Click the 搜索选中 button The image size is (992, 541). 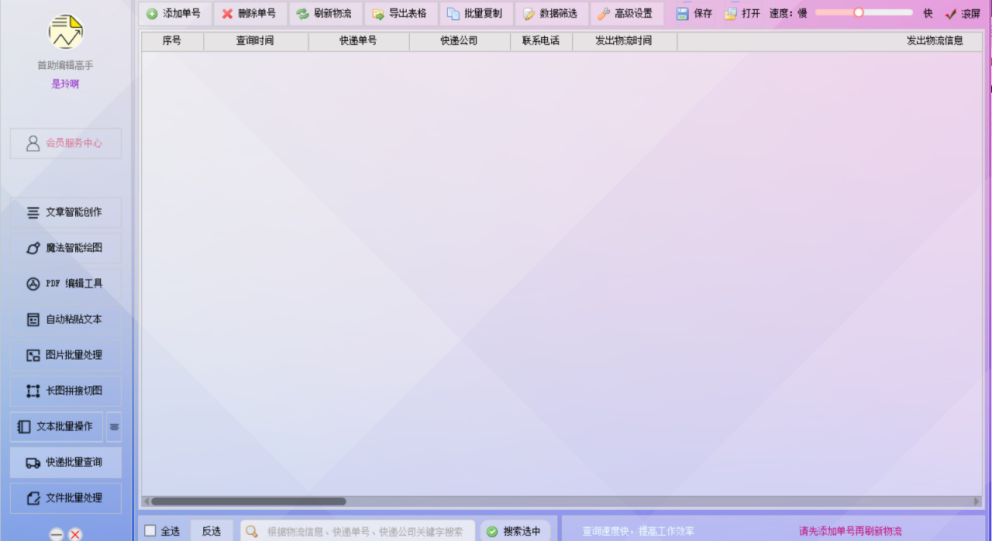pyautogui.click(x=514, y=532)
